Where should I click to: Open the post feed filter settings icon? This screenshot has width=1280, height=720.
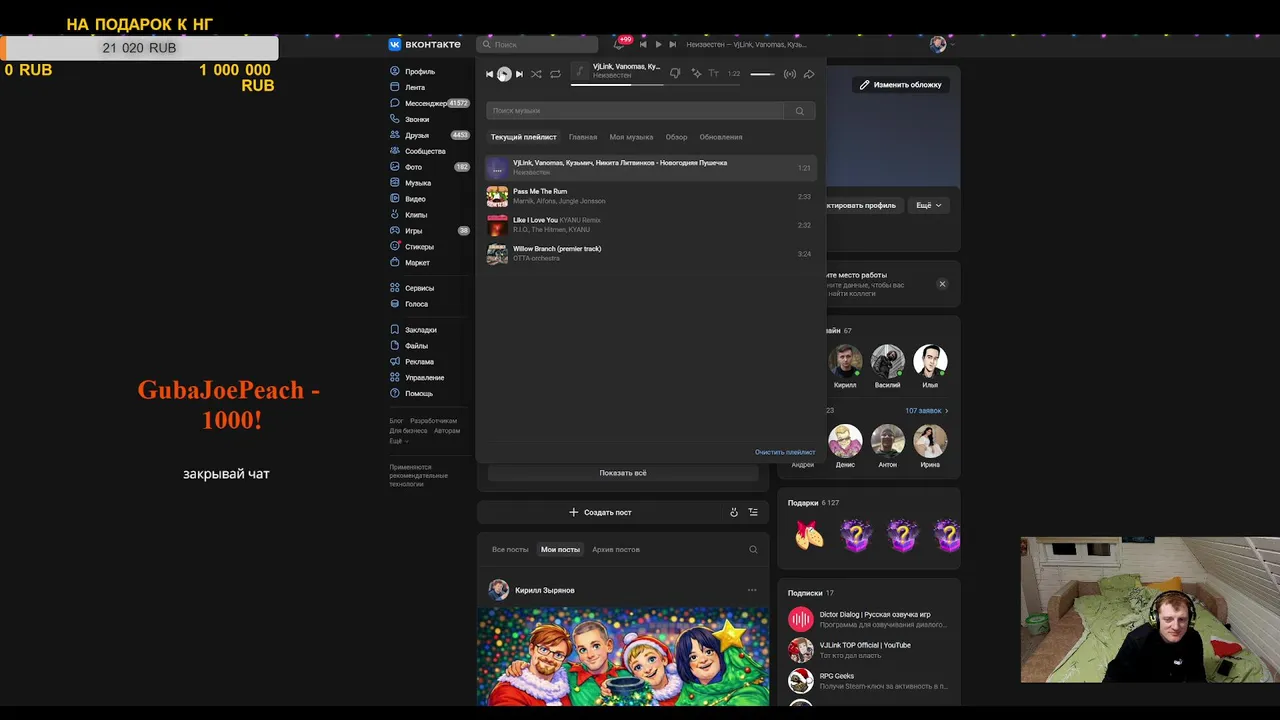(753, 512)
